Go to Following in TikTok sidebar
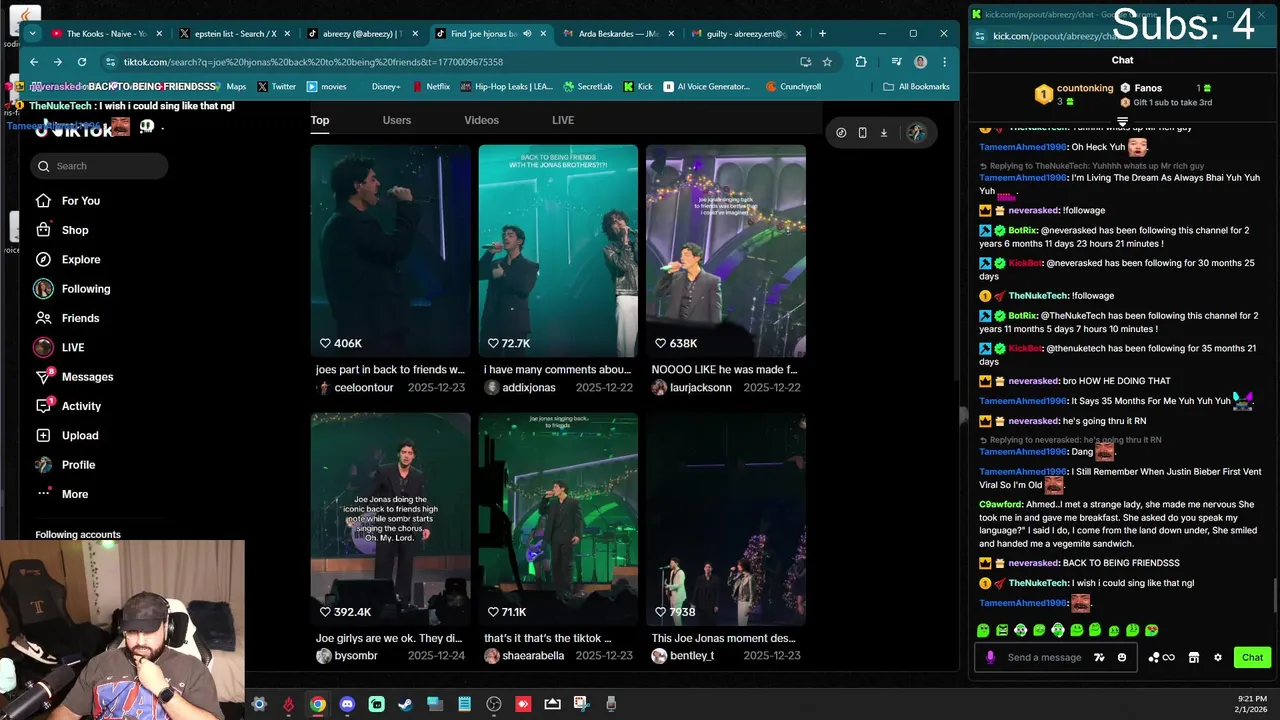This screenshot has width=1280, height=720. click(x=72, y=289)
